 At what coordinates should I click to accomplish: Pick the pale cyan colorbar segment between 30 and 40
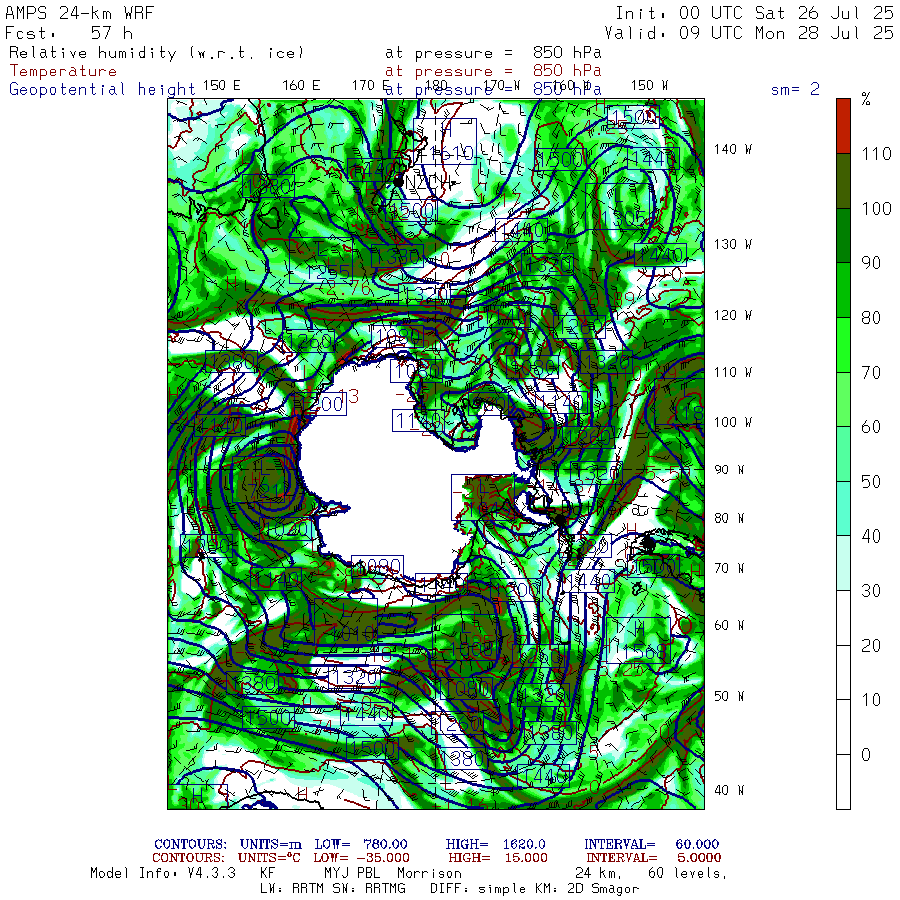tap(843, 563)
